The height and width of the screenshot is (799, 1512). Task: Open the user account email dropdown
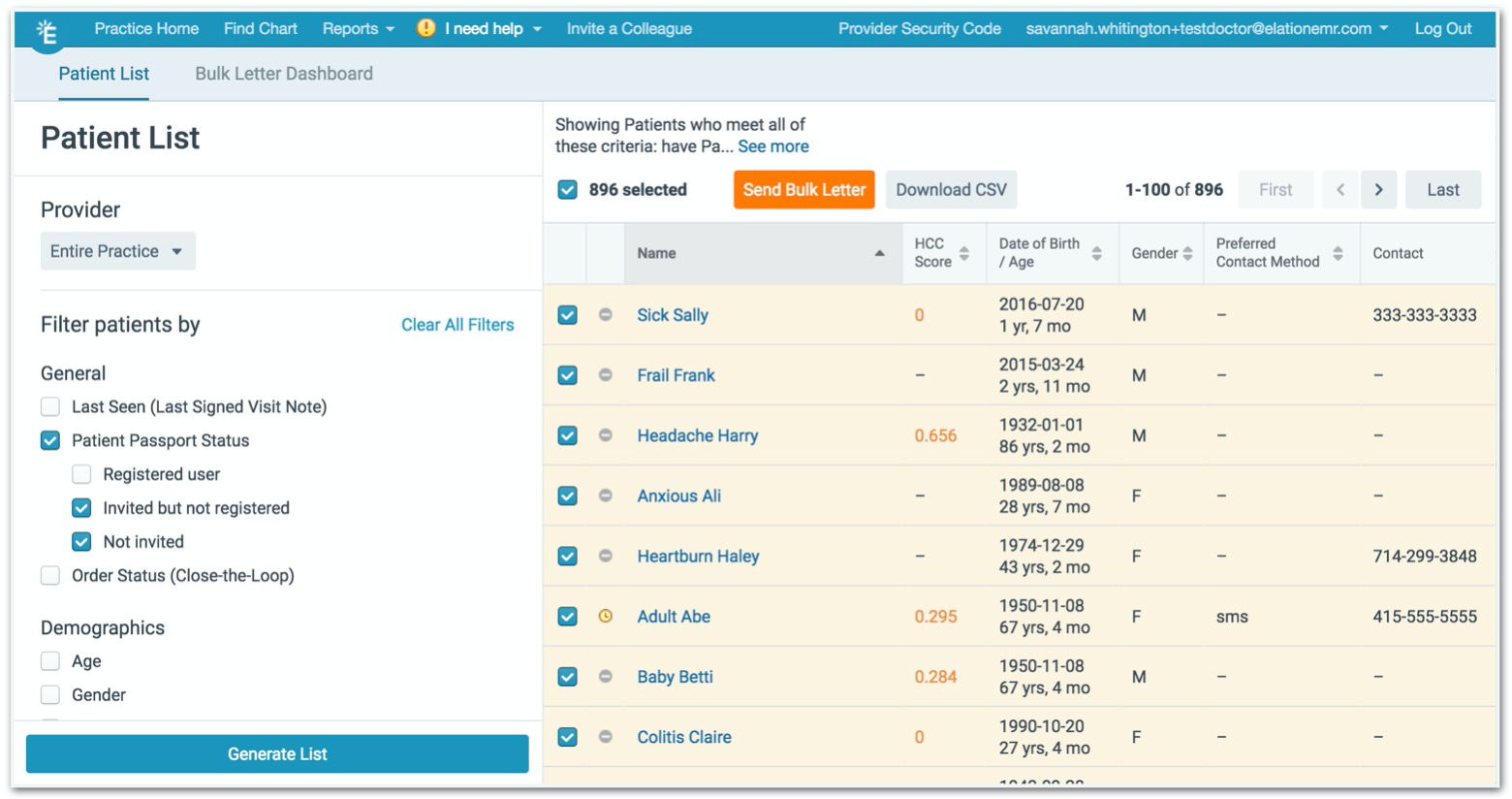[x=1206, y=28]
